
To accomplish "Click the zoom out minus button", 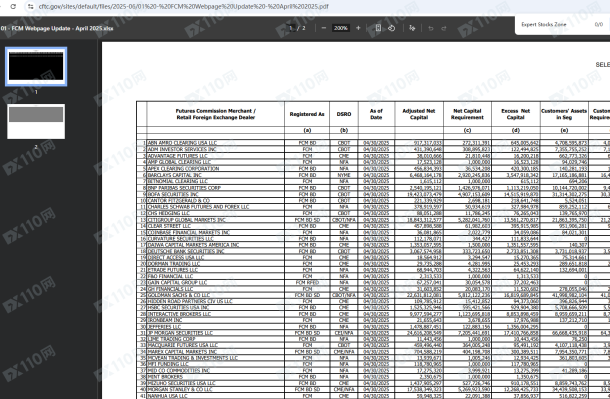I will coord(324,28).
